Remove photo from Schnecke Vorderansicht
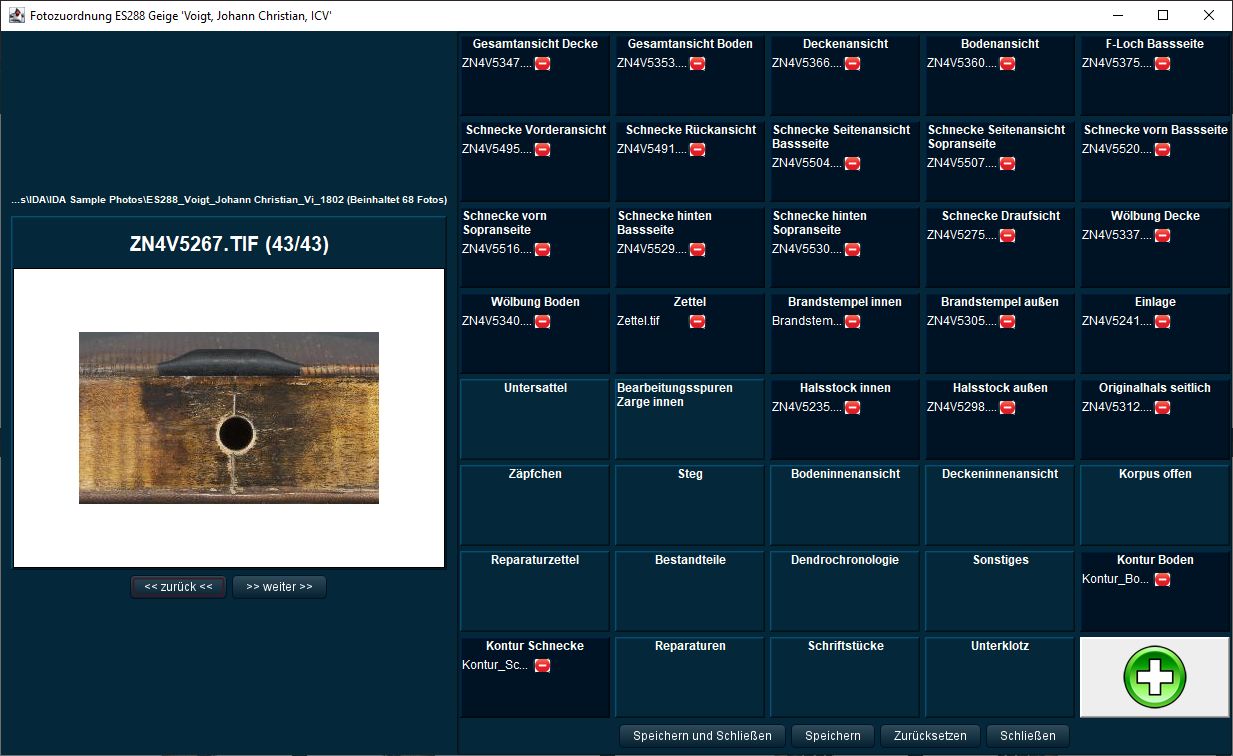The image size is (1233, 756). (x=542, y=150)
